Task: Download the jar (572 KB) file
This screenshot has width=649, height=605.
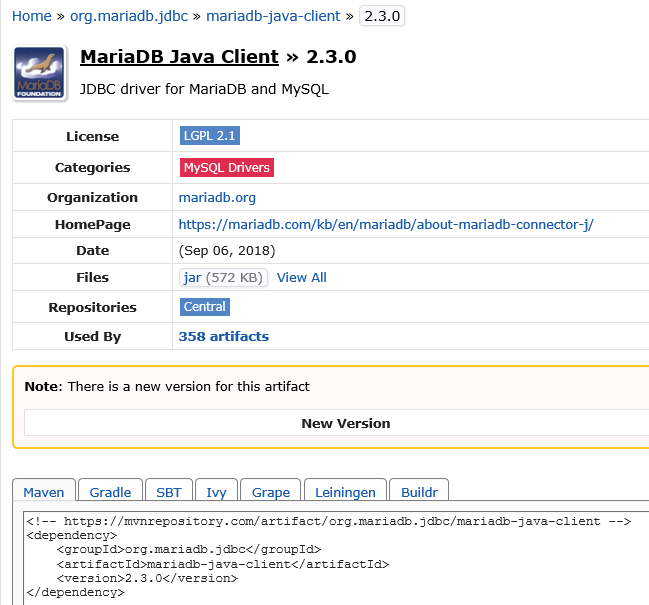Action: pos(224,277)
